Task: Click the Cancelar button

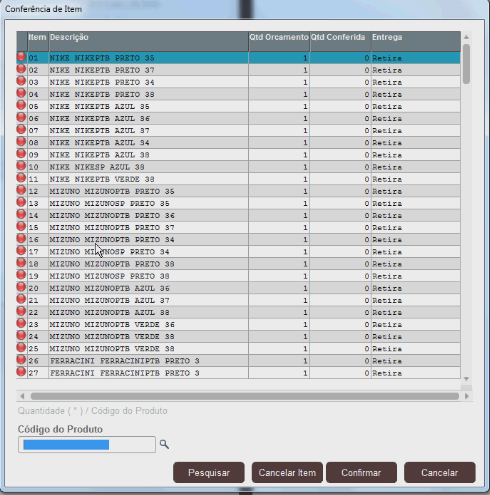Action: click(439, 472)
